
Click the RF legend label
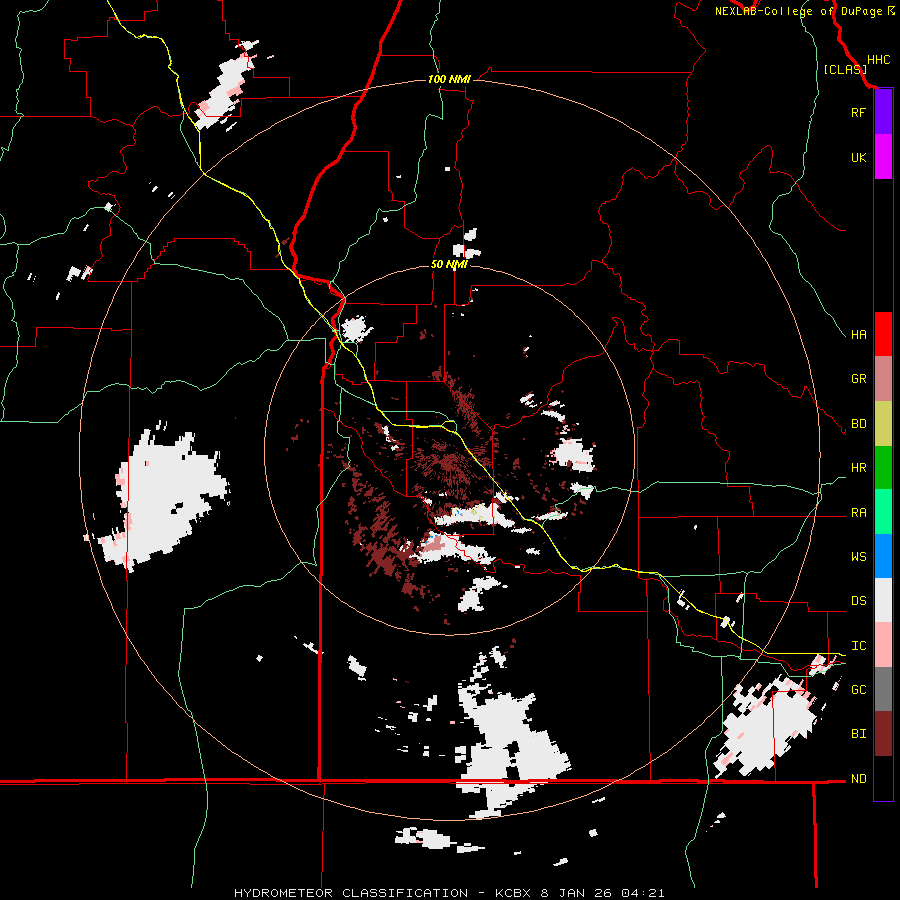(858, 112)
